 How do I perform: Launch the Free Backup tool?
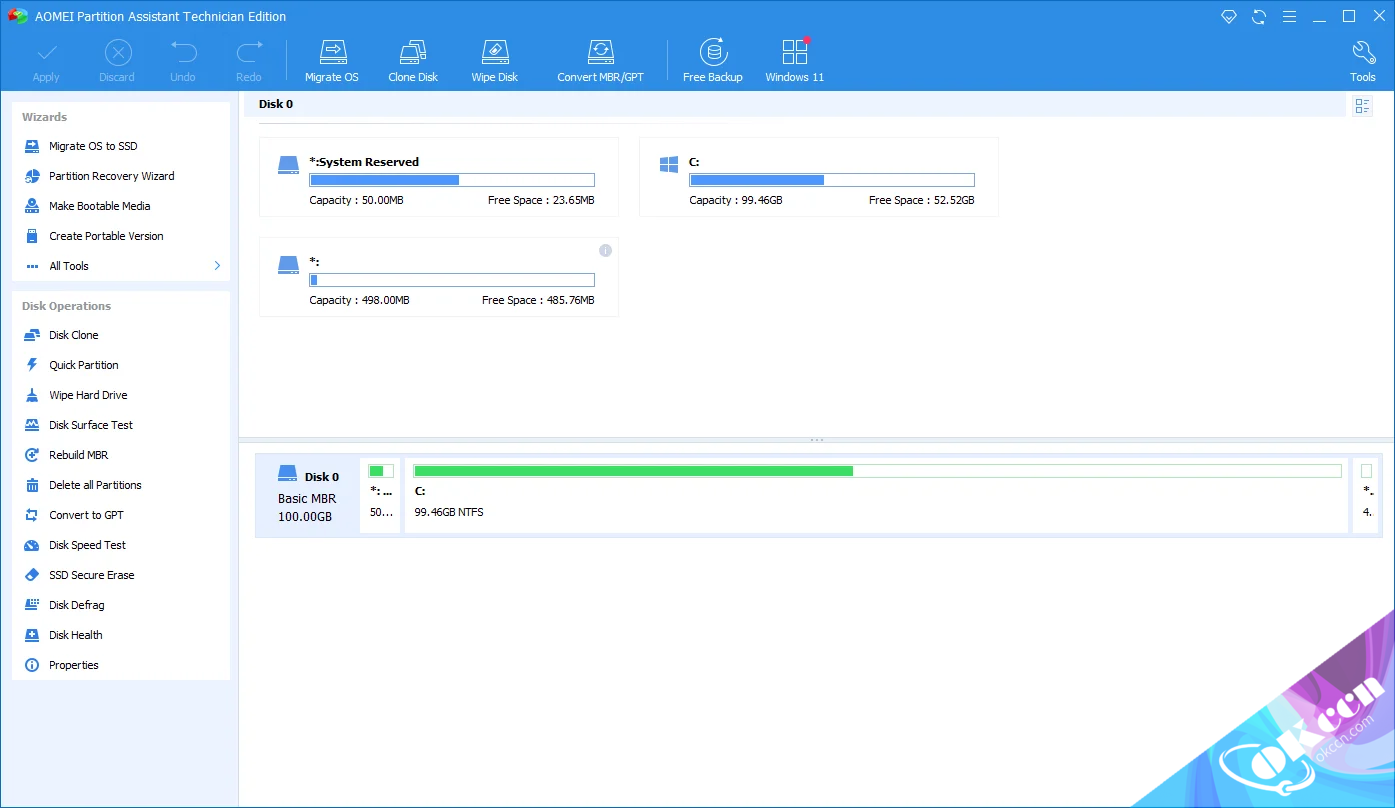coord(713,61)
